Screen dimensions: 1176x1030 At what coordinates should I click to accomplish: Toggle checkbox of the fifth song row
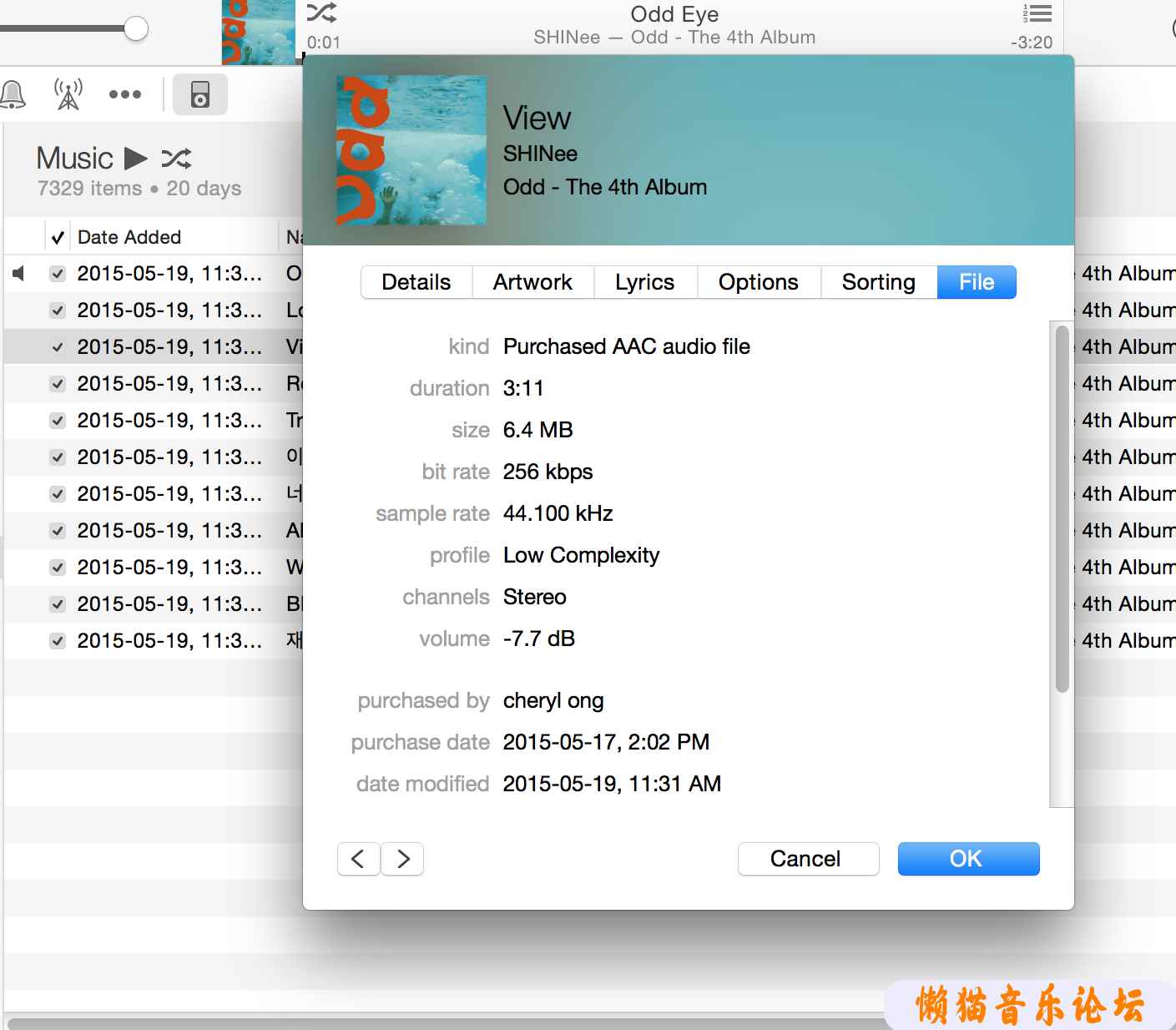point(58,420)
